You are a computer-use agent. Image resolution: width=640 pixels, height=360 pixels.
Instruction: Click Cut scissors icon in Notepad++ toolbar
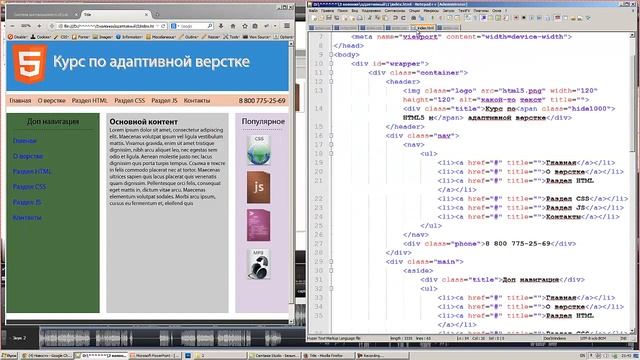[x=369, y=18]
